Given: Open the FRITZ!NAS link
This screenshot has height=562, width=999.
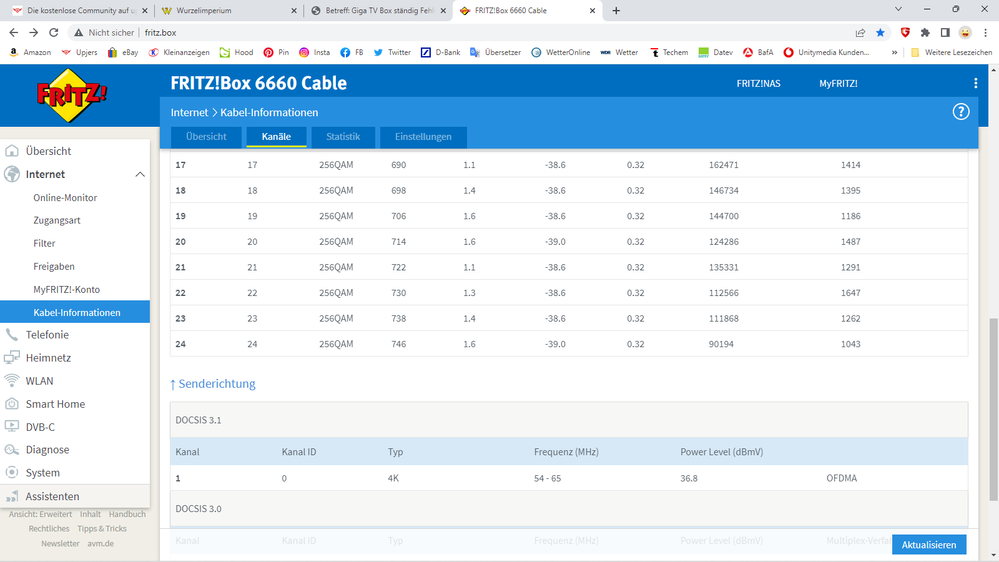Looking at the screenshot, I should [x=758, y=83].
